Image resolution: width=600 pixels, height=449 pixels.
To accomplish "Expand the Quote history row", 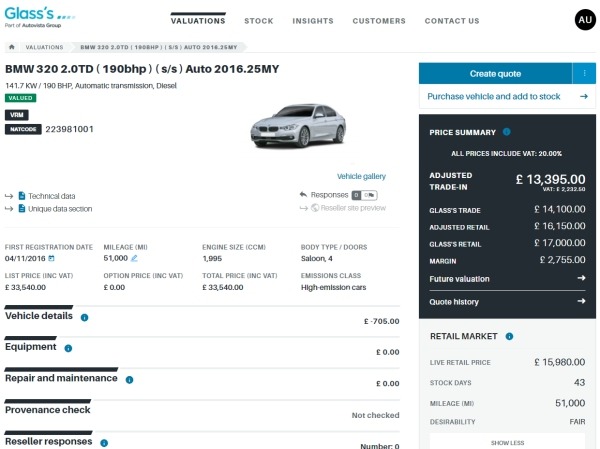I will tap(507, 302).
